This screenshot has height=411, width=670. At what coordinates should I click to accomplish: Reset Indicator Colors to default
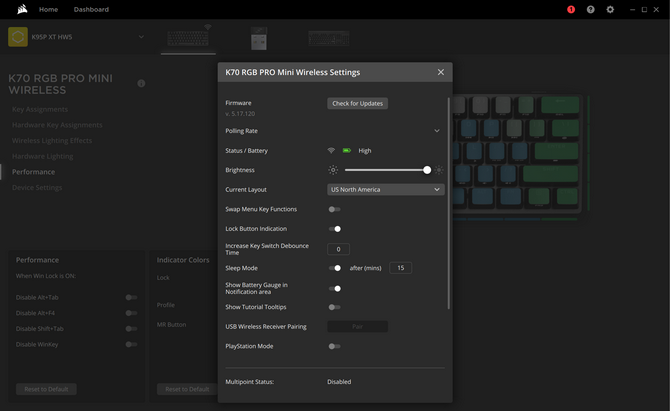tap(187, 389)
